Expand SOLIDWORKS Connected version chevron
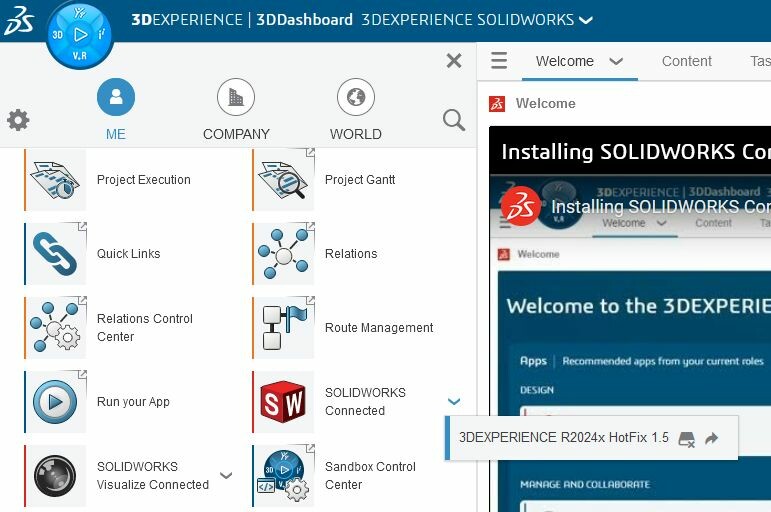 (x=454, y=401)
